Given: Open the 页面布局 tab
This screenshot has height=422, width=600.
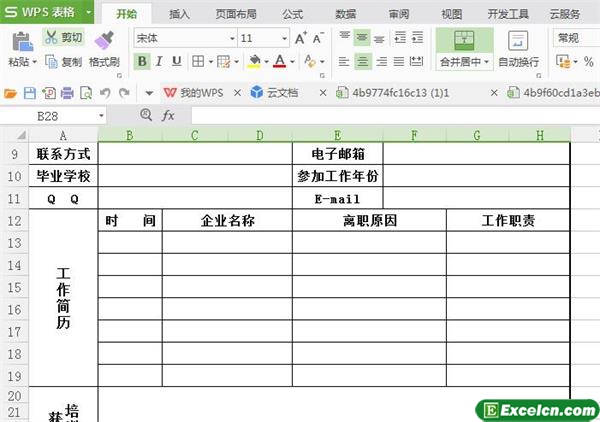Looking at the screenshot, I should [x=236, y=14].
